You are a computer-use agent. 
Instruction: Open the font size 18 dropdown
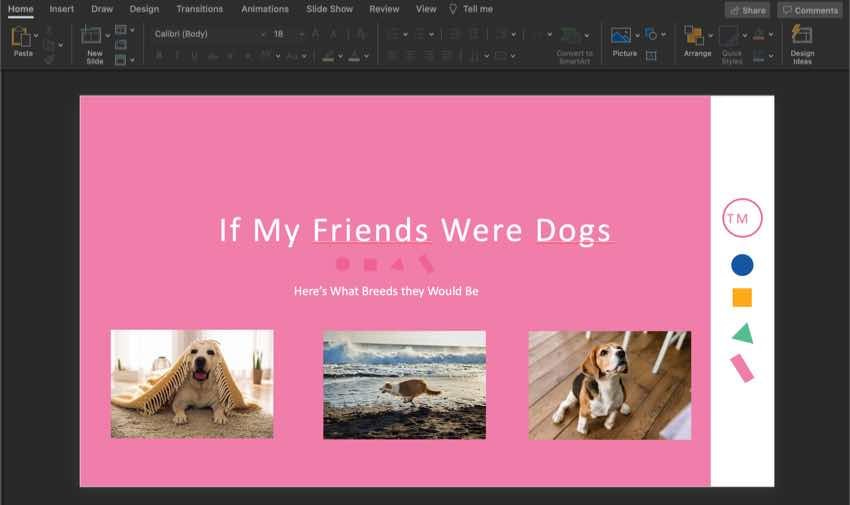tap(299, 34)
